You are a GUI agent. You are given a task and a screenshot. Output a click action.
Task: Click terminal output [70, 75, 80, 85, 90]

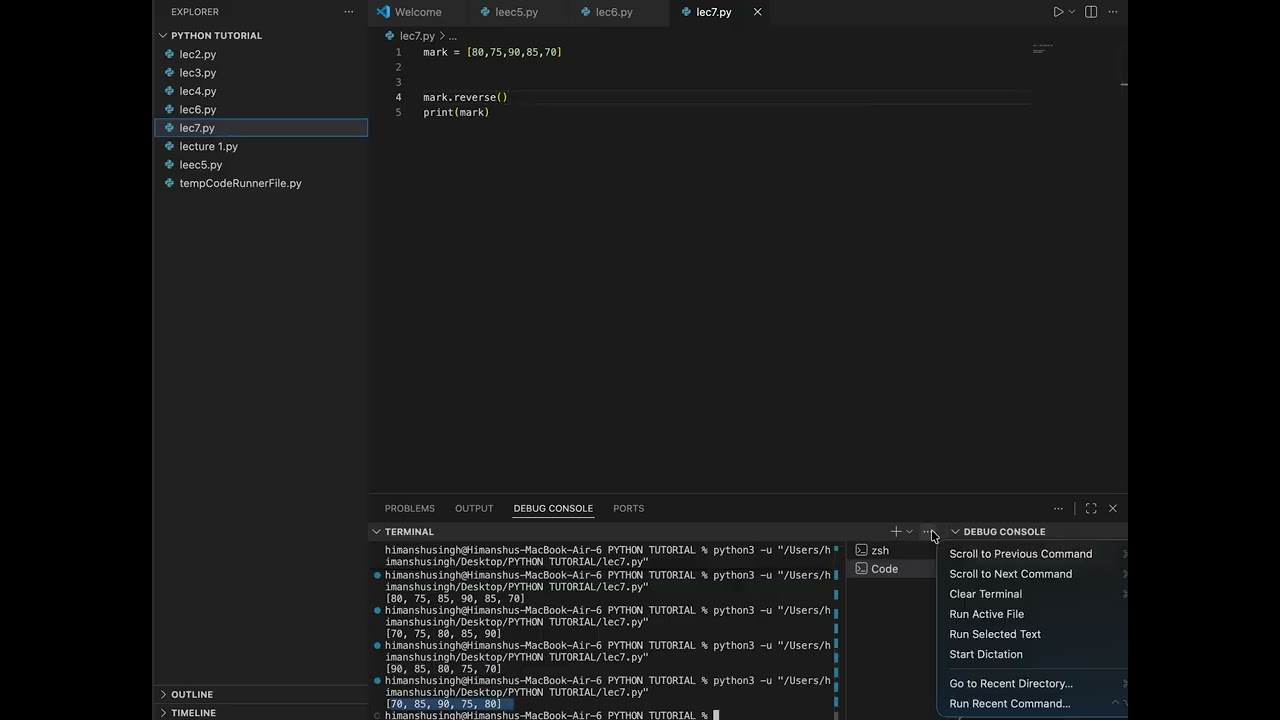(x=443, y=634)
